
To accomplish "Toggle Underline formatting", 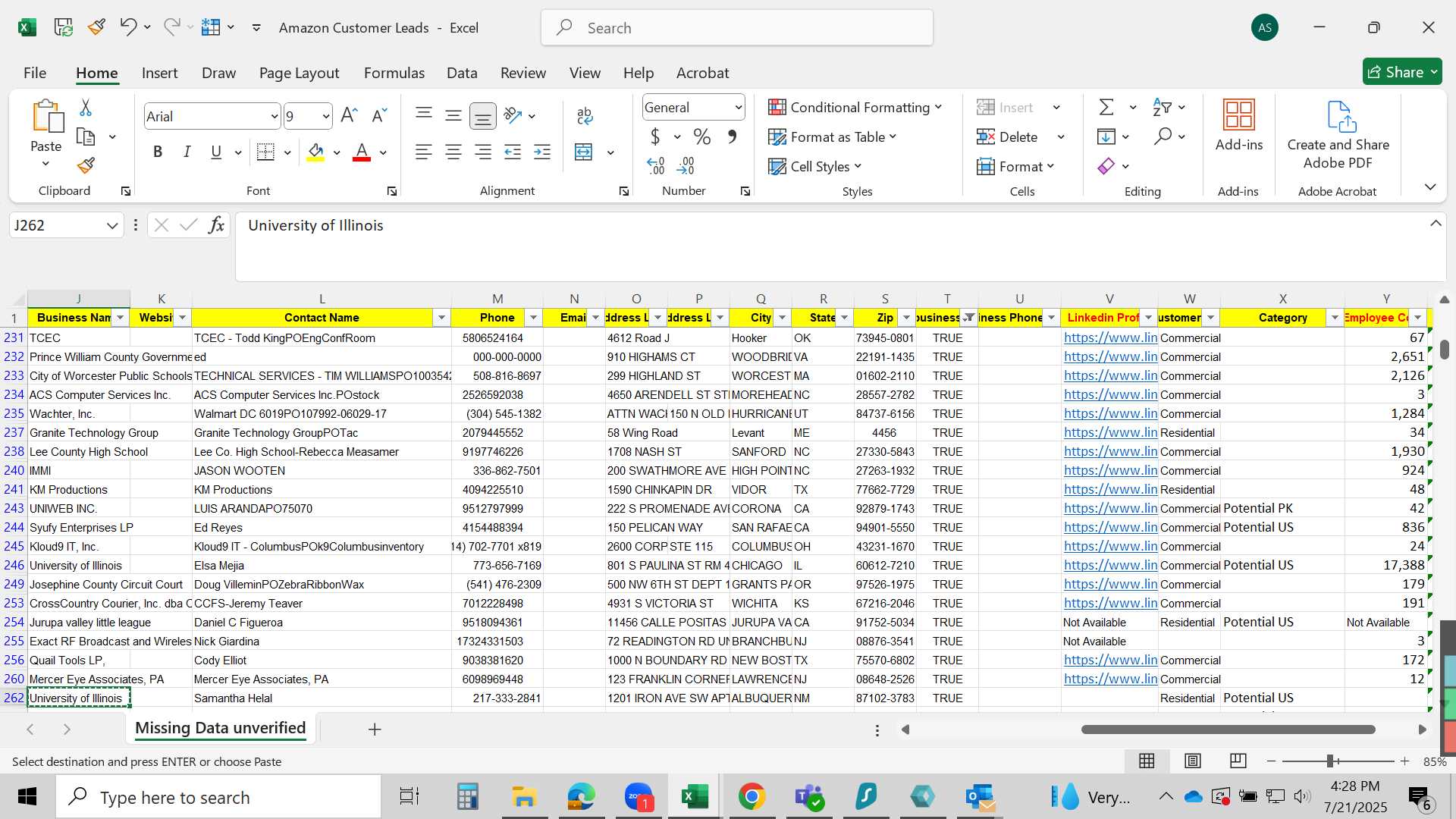I will pos(216,152).
